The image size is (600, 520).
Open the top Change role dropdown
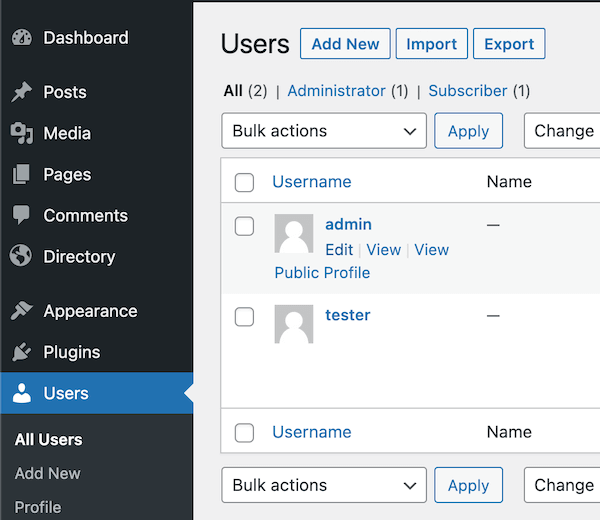[x=563, y=131]
